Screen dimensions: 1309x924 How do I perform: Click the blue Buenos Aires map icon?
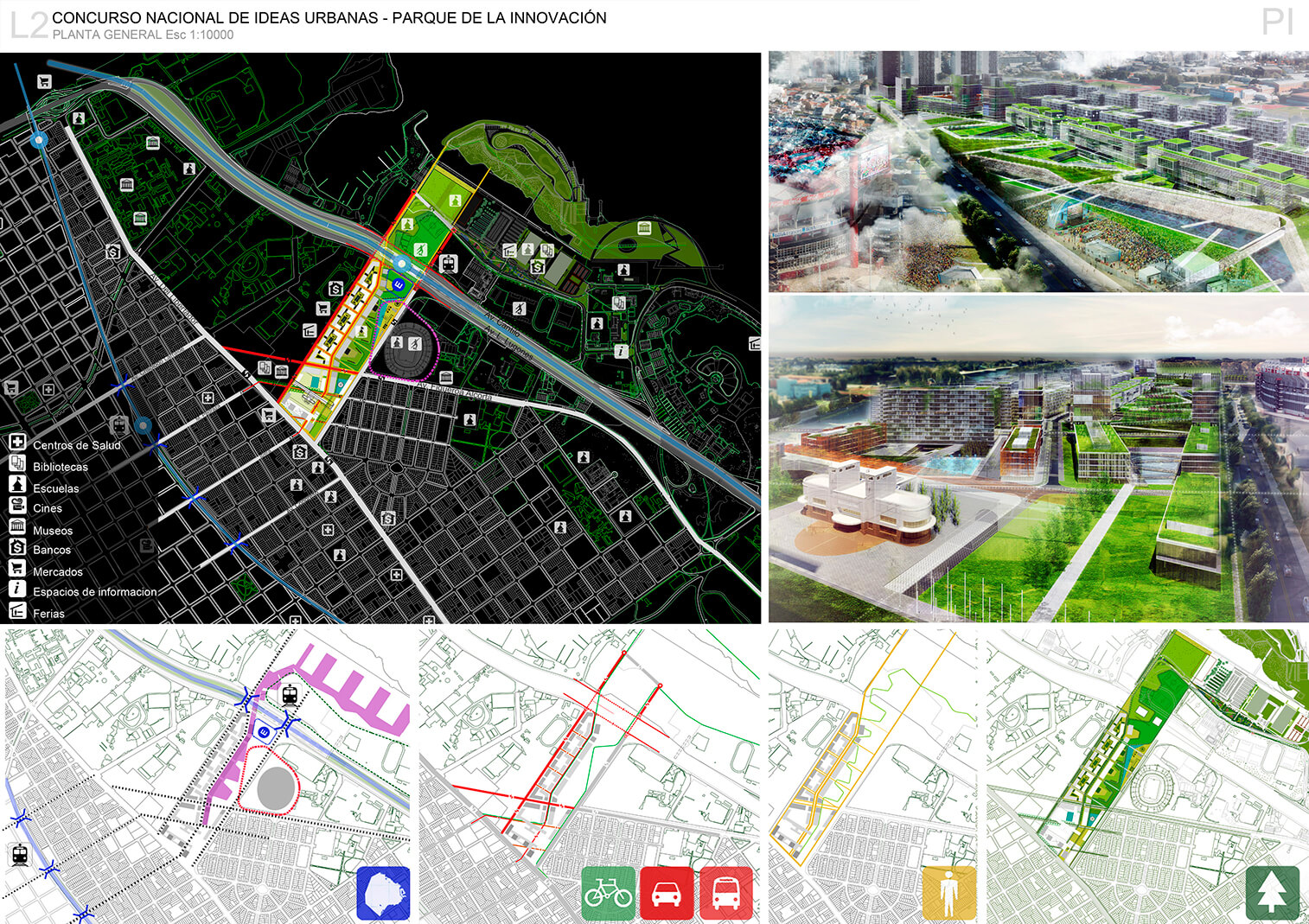tap(383, 893)
